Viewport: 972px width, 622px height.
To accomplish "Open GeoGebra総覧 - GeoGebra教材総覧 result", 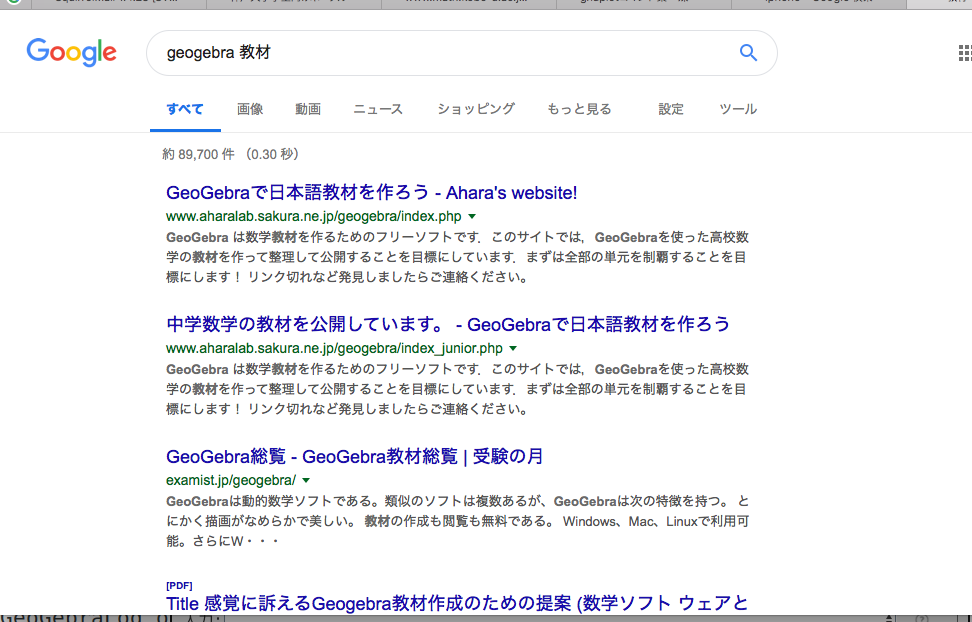I will click(354, 456).
